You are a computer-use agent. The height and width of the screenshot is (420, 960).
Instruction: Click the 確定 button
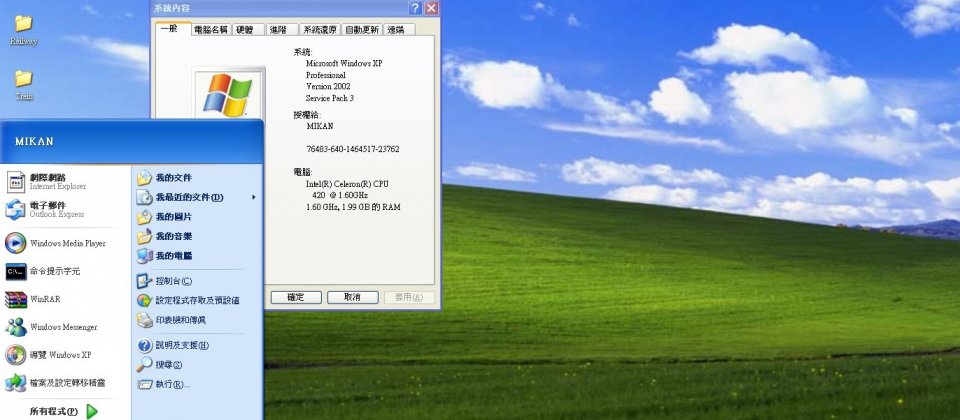(x=296, y=297)
